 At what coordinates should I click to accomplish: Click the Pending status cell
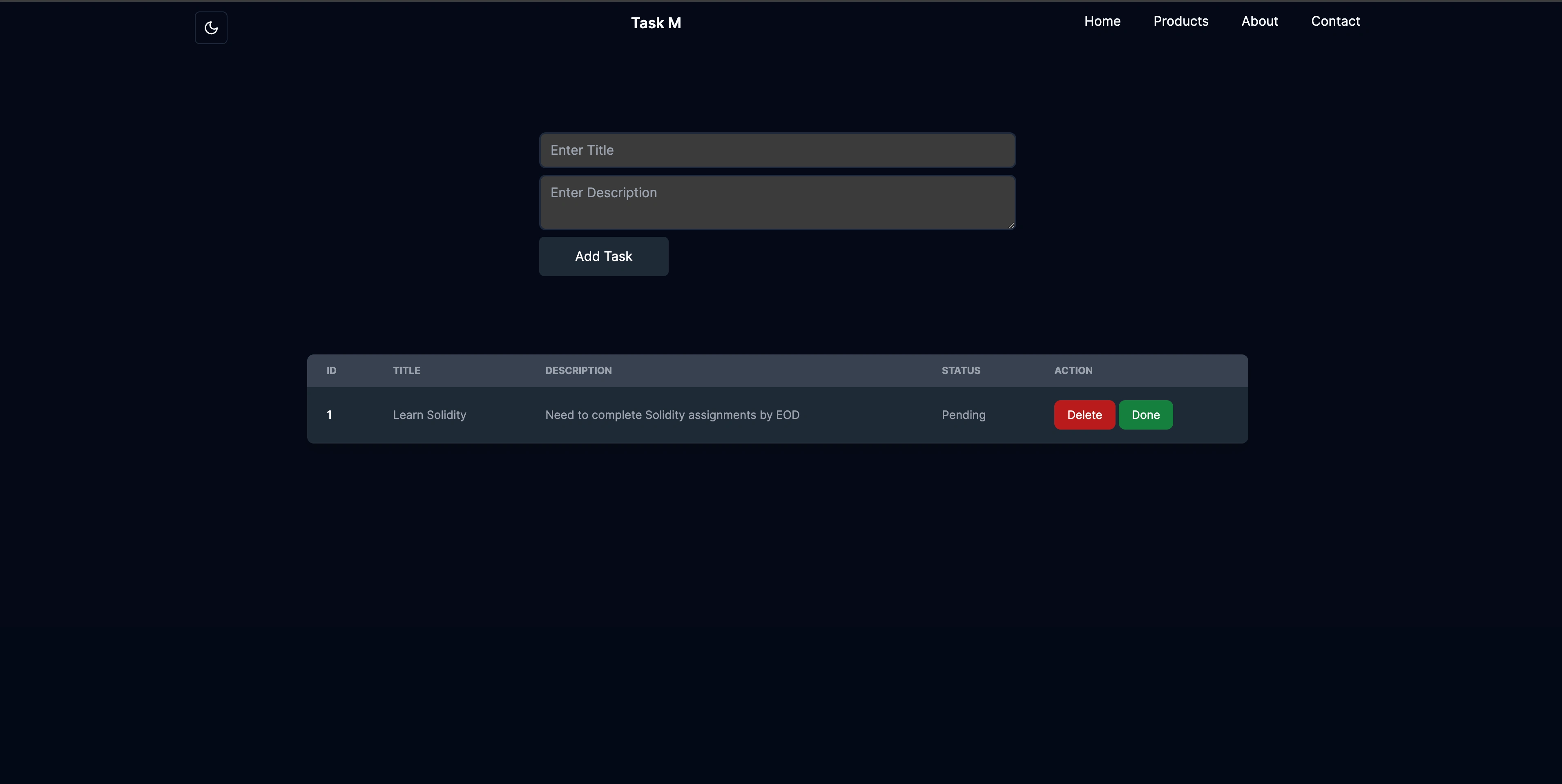click(x=963, y=415)
